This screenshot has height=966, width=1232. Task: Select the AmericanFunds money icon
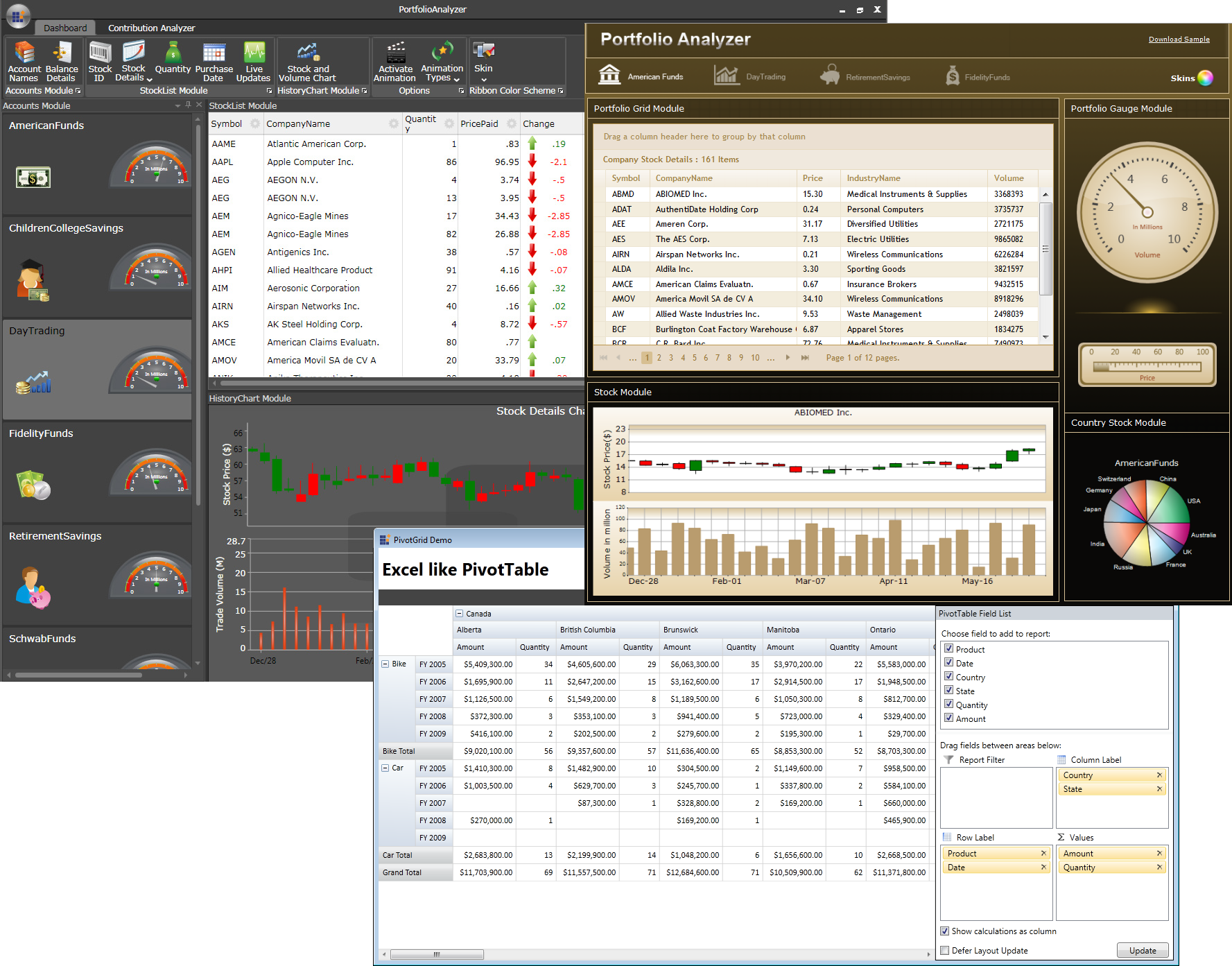[33, 178]
